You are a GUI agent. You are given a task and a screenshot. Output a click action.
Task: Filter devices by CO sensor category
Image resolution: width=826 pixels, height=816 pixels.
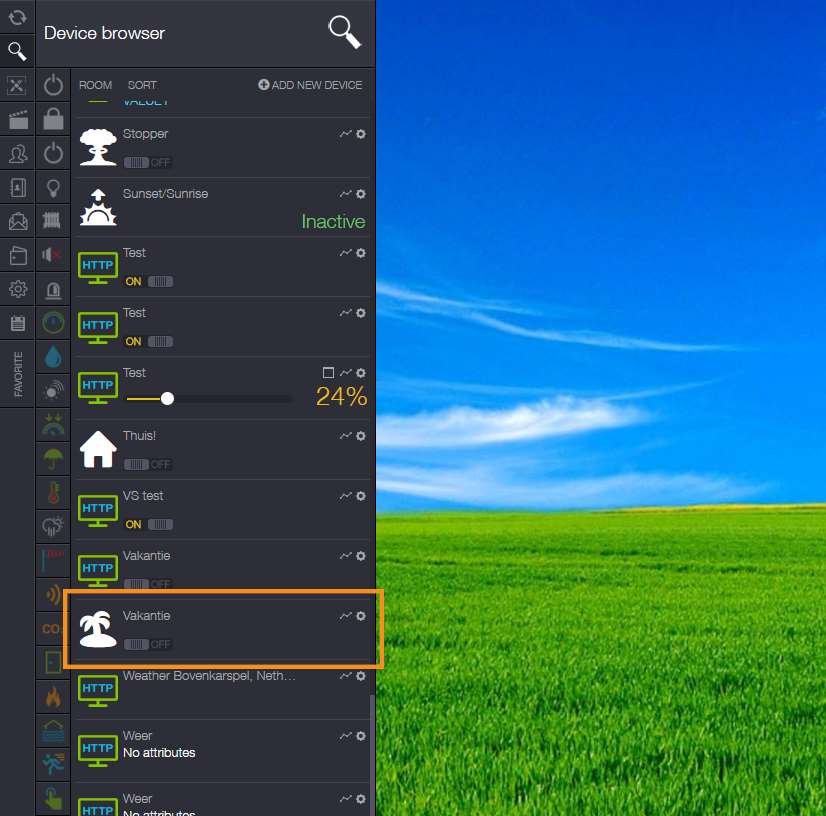click(x=52, y=628)
